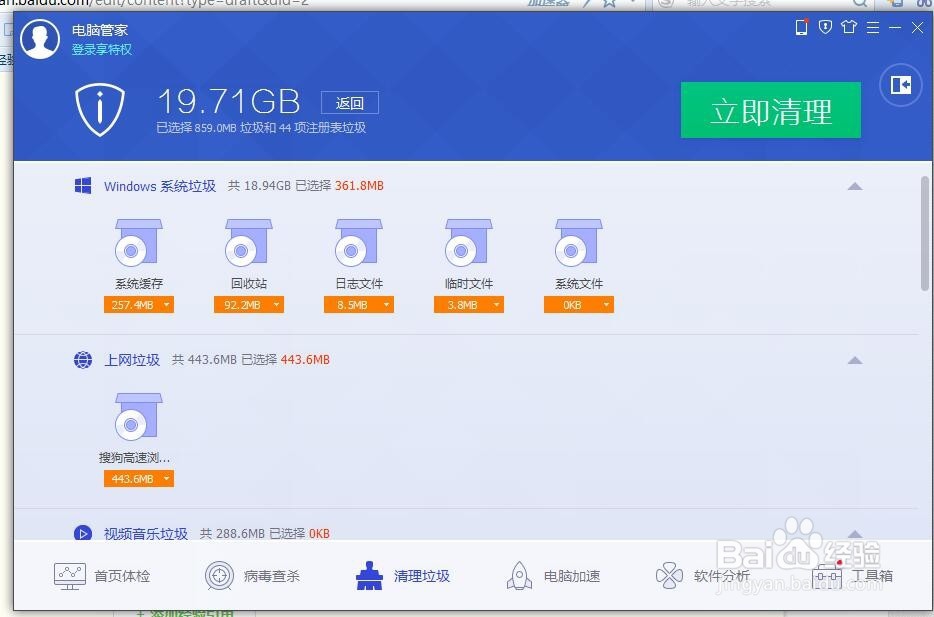934x617 pixels.
Task: Switch to the 工具箱 tab
Action: tap(853, 576)
